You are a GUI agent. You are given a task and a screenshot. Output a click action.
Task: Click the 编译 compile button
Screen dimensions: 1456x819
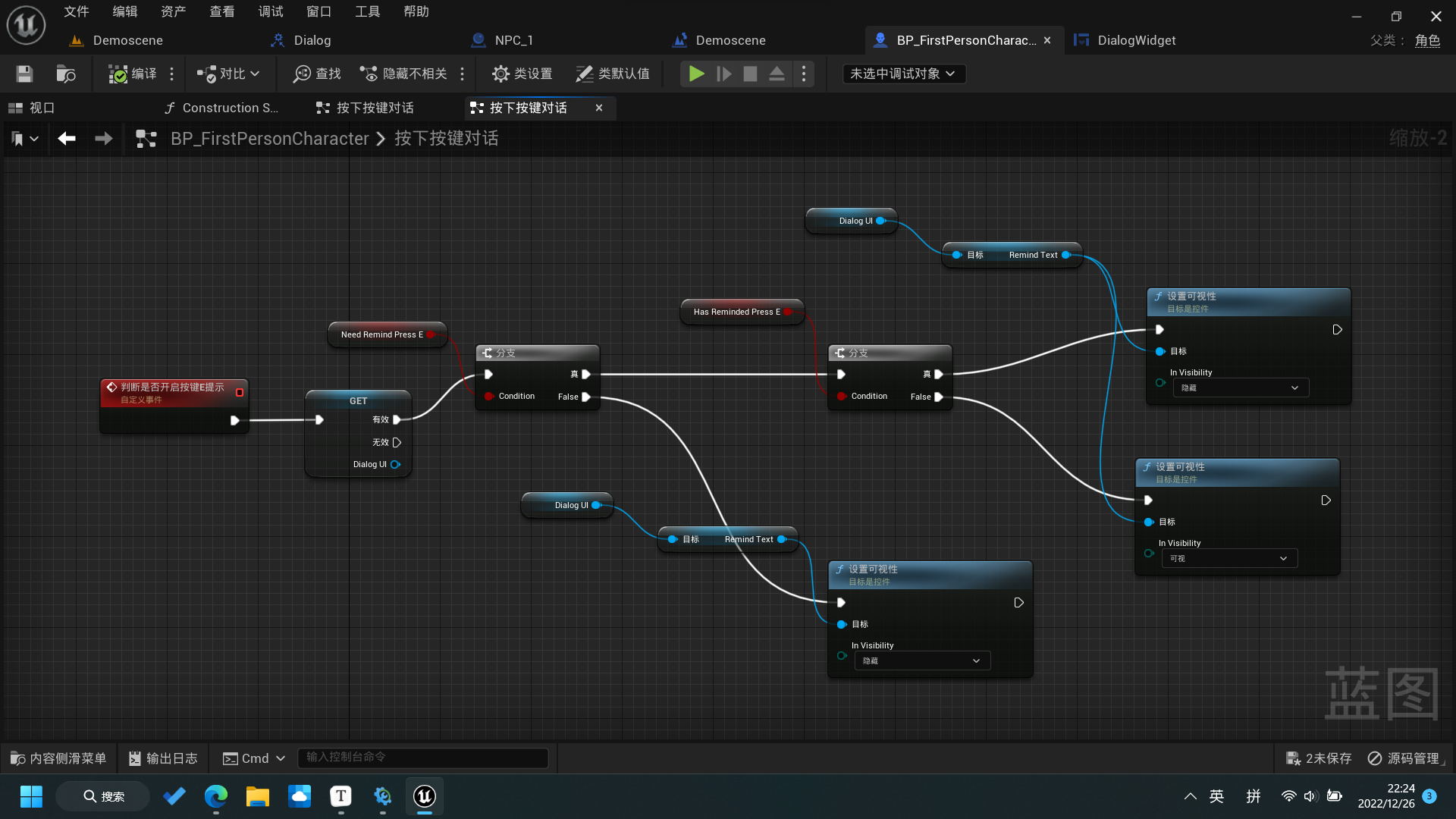(133, 74)
